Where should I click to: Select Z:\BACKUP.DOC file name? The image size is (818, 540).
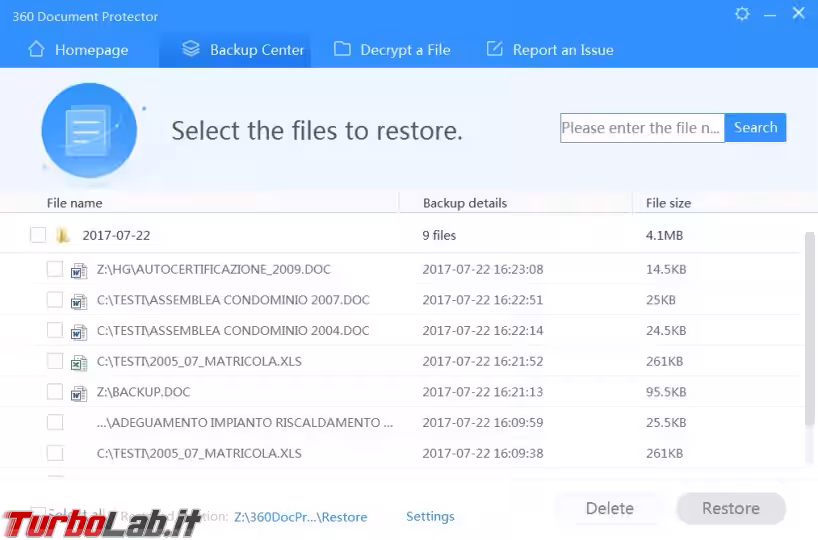tap(143, 392)
